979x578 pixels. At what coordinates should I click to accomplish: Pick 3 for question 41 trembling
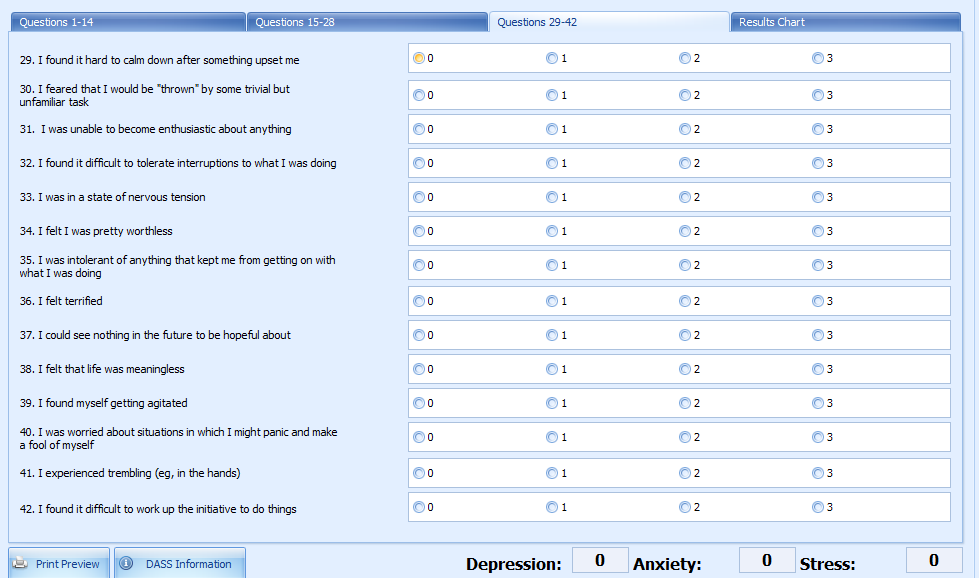point(817,473)
